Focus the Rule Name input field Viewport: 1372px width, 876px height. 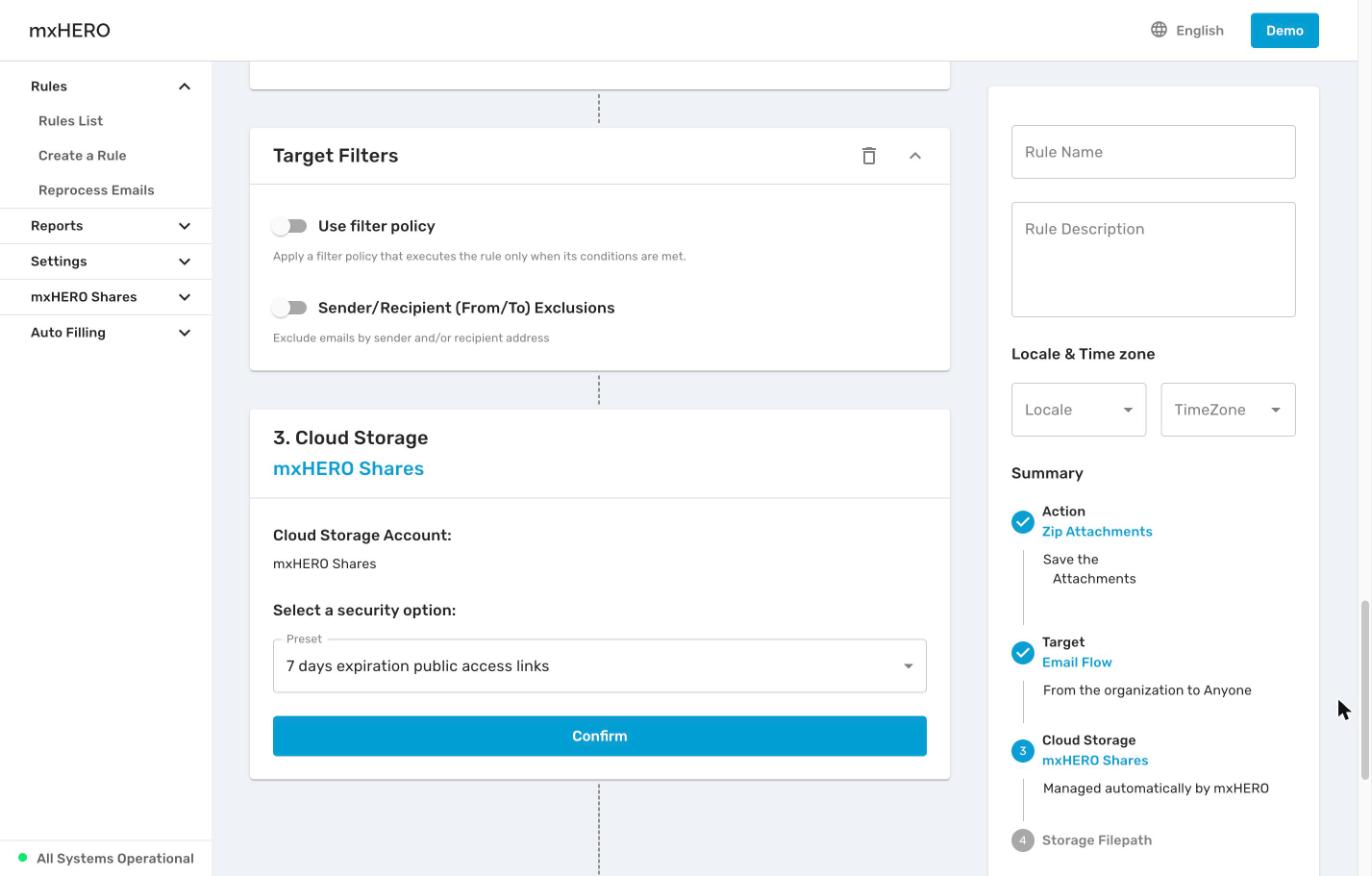[1153, 152]
